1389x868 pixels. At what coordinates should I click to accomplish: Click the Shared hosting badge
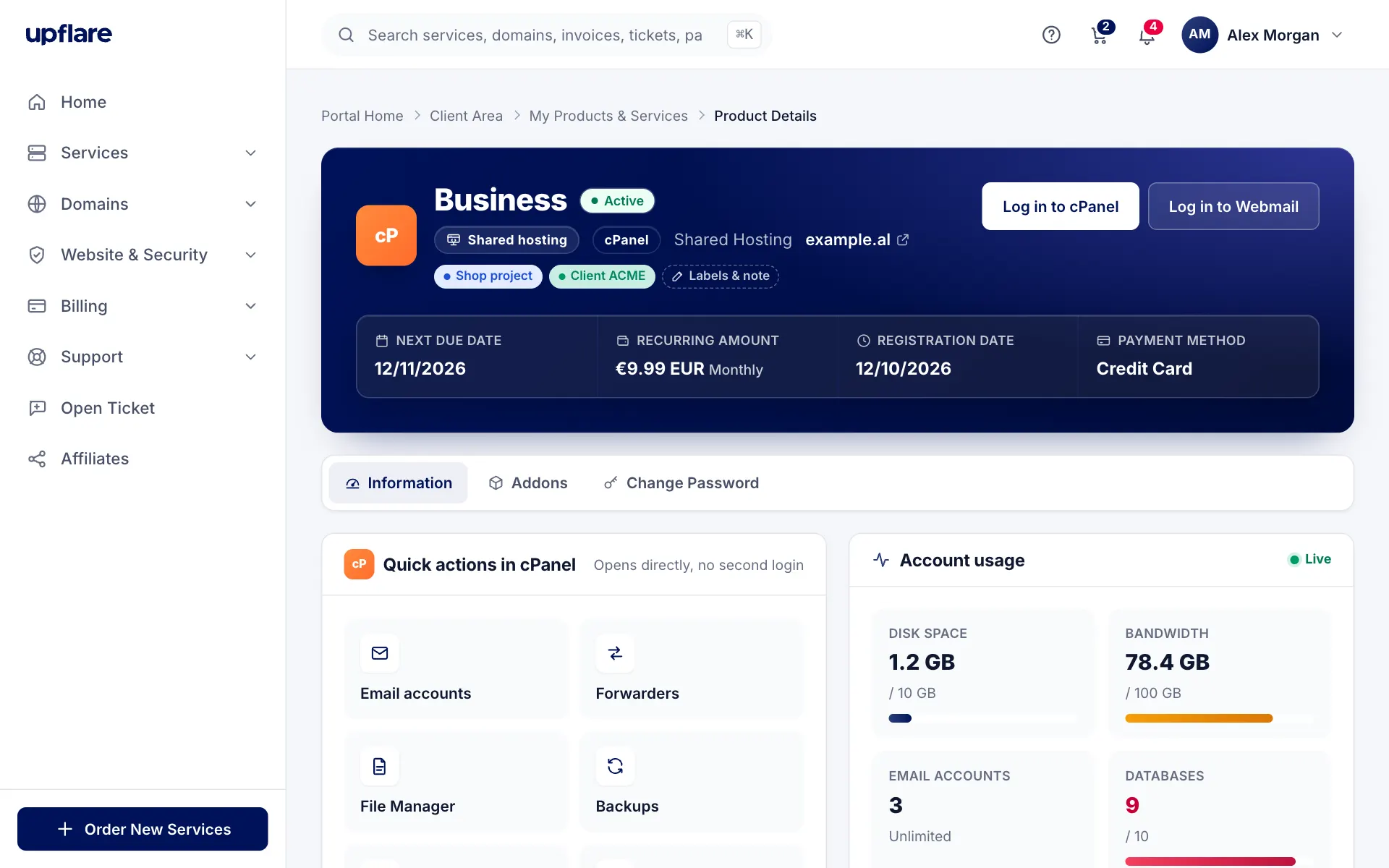coord(506,239)
